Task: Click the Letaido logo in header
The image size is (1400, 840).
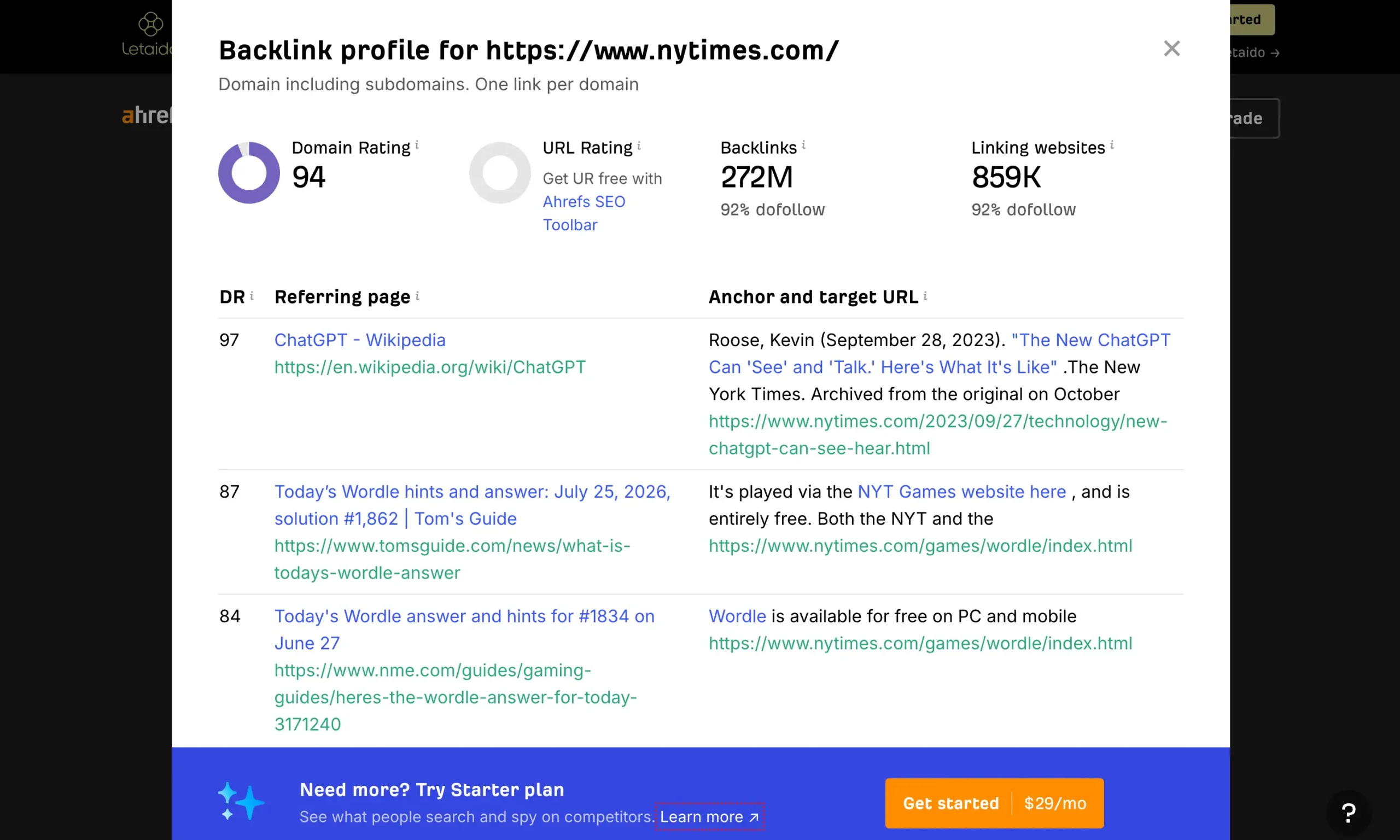Action: (x=147, y=34)
